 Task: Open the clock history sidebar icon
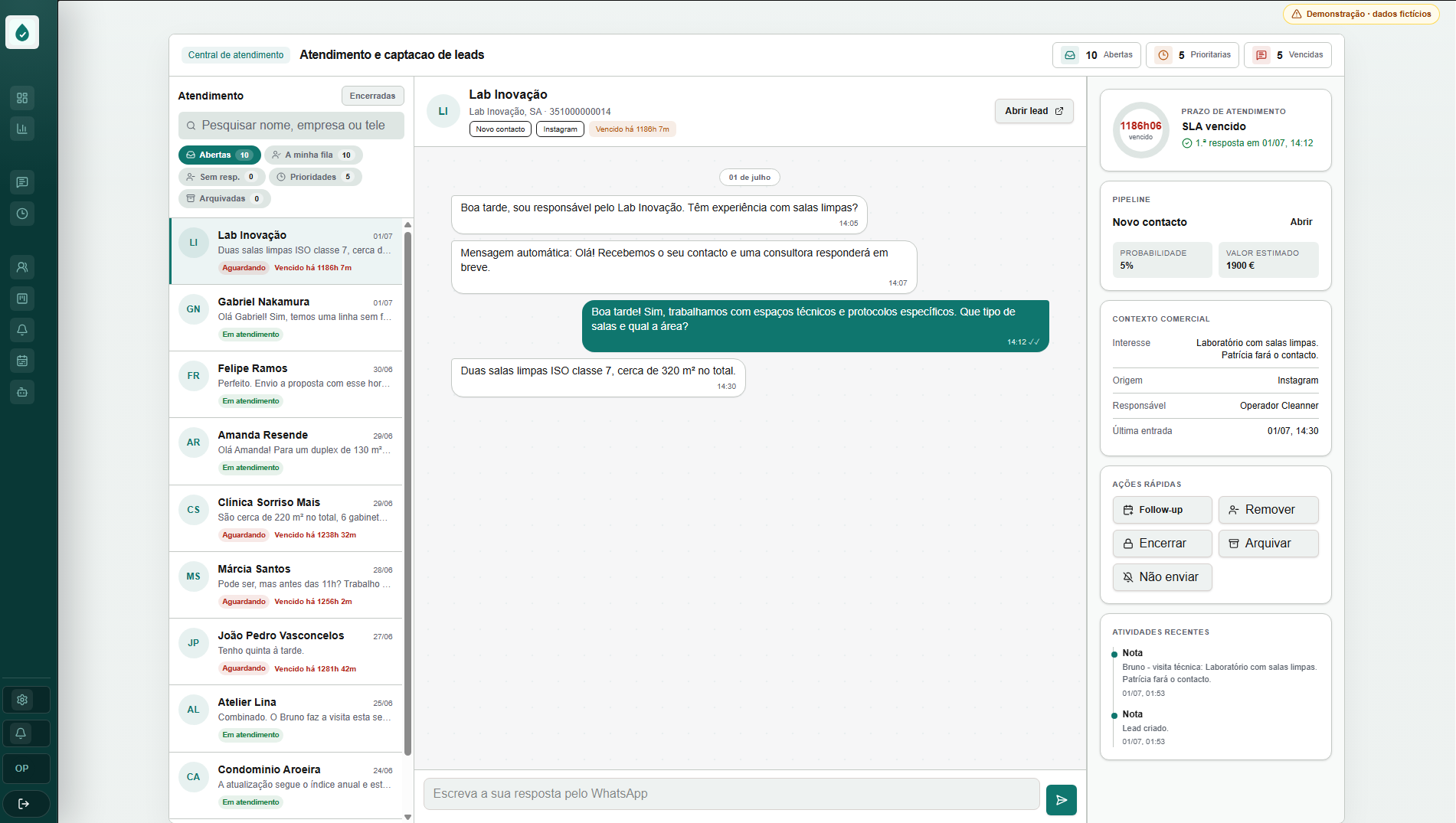tap(22, 214)
